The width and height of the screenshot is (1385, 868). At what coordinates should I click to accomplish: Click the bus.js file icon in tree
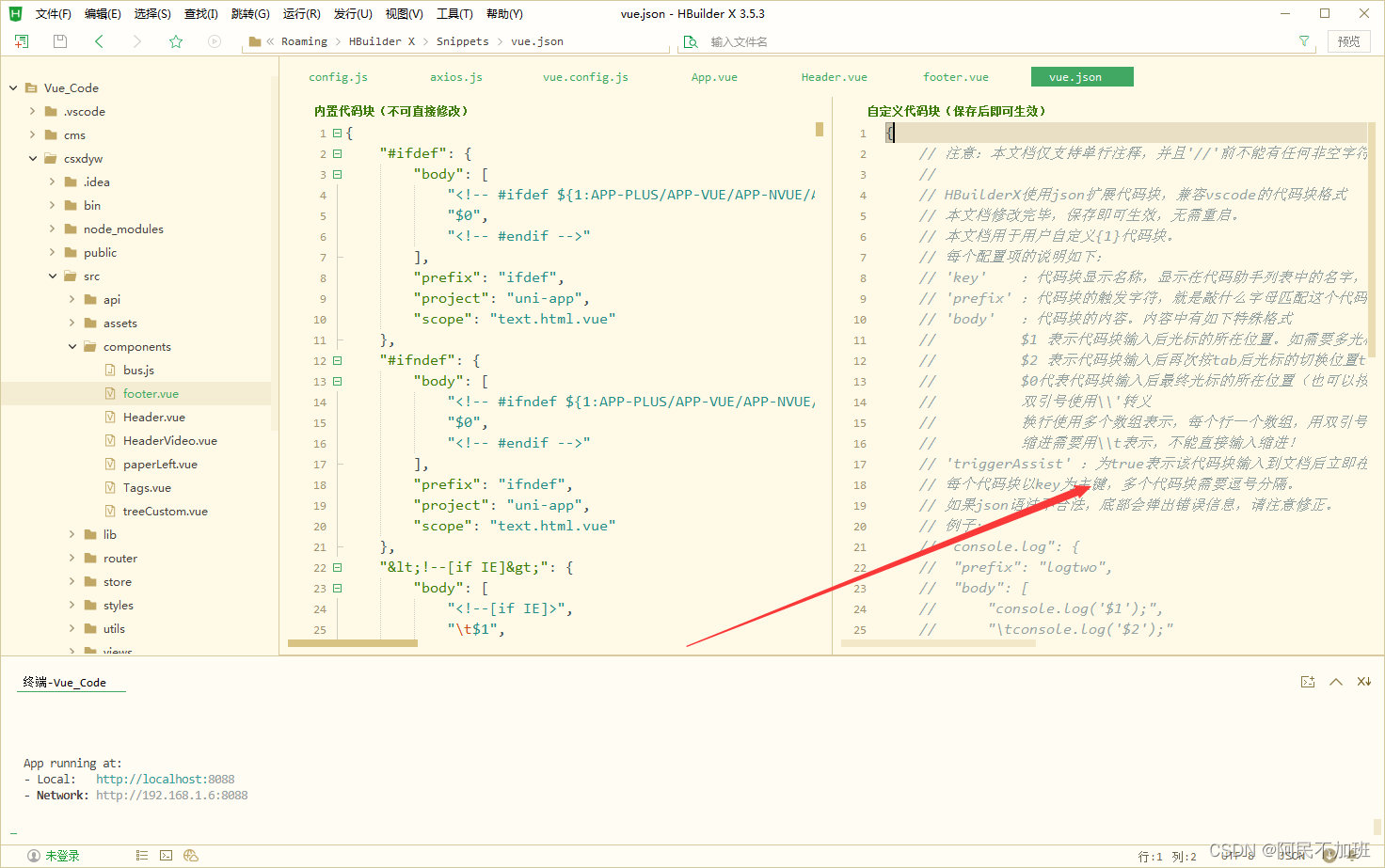tap(111, 371)
